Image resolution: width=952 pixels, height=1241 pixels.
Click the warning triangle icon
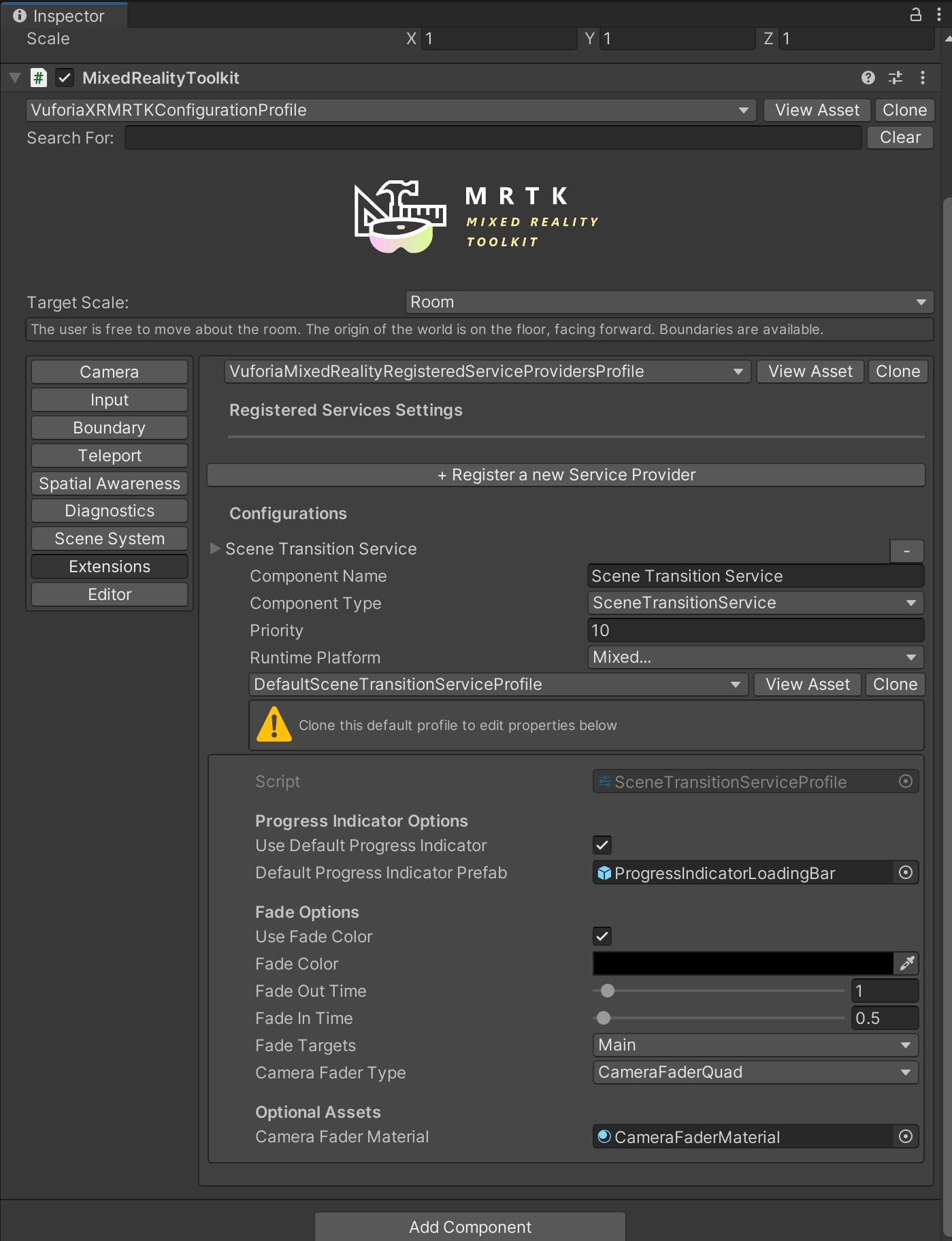(274, 725)
